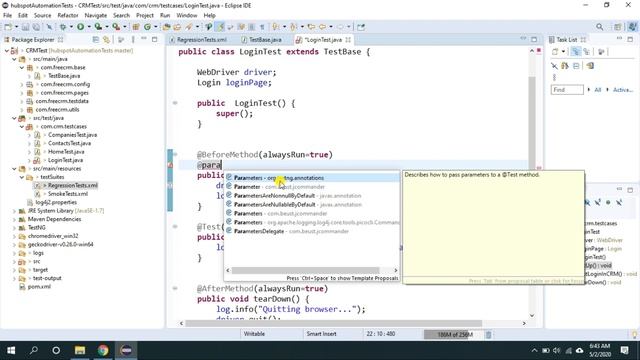Click the Previous Annotation toolbar icon
Screen dimensions: 640x360
pos(293,27)
